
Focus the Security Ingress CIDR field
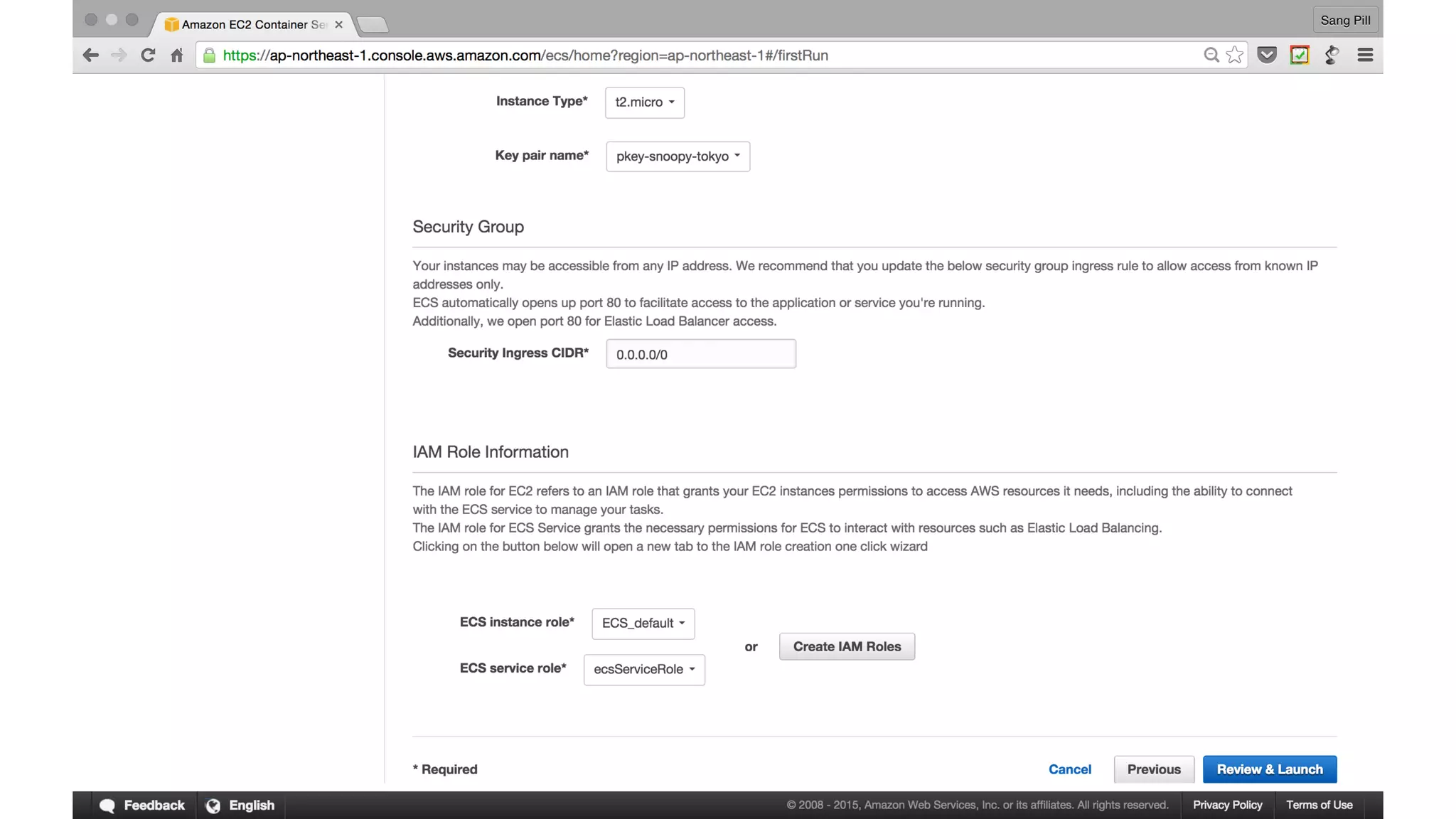[700, 354]
